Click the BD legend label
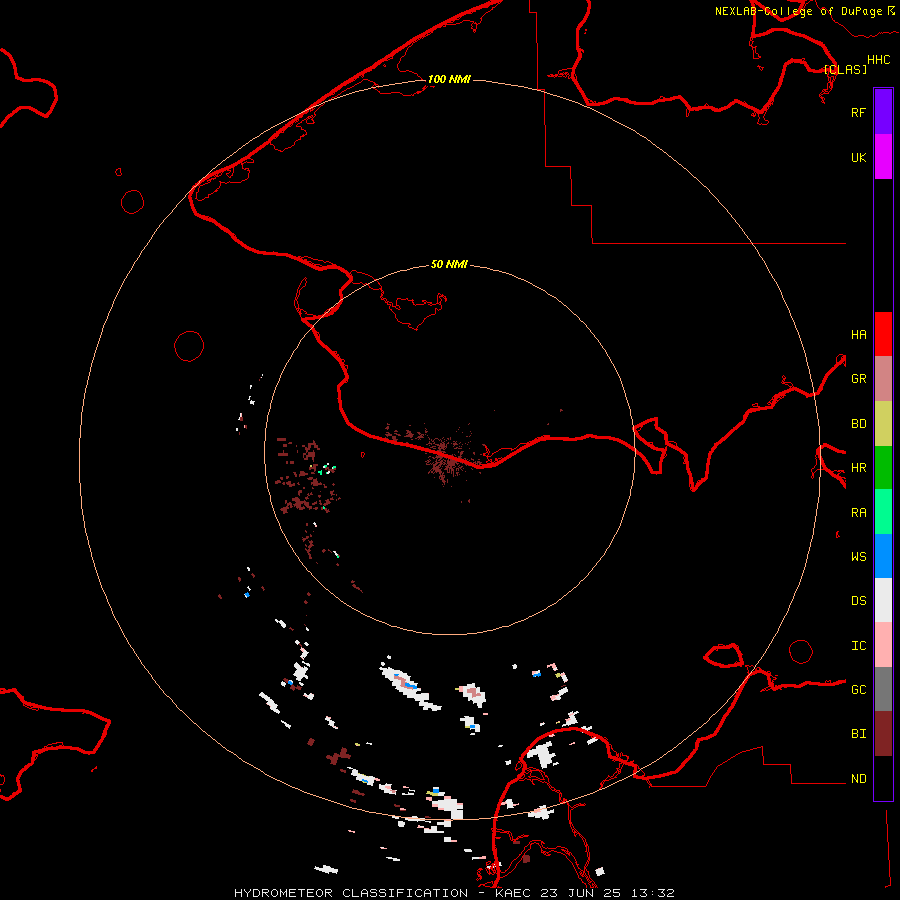900x900 pixels. click(858, 424)
